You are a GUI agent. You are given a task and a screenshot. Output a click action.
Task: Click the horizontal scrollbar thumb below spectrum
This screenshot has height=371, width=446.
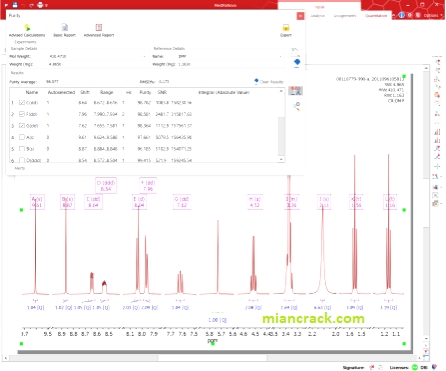pyautogui.click(x=212, y=358)
